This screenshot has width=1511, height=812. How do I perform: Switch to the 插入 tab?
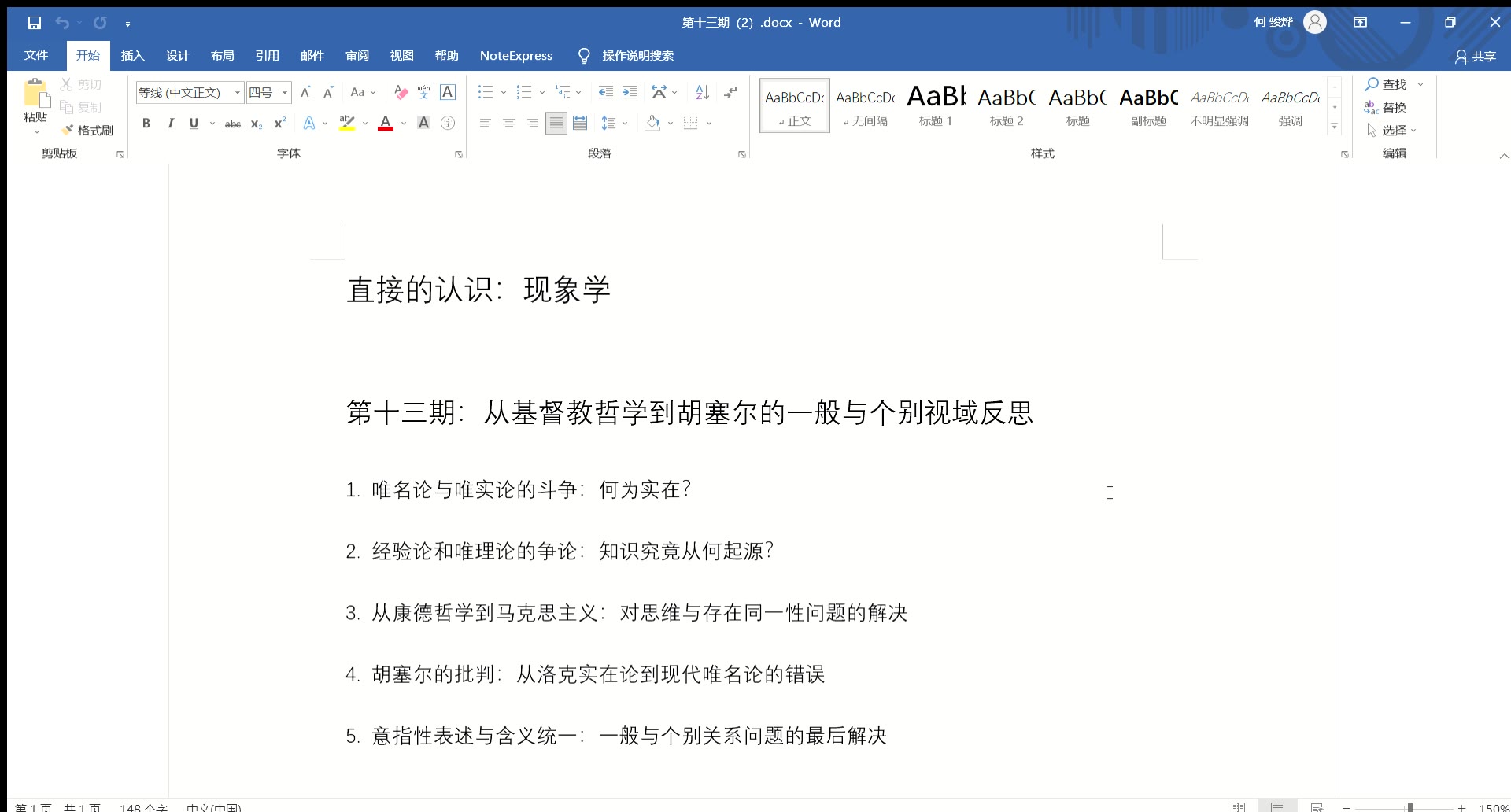pos(132,55)
